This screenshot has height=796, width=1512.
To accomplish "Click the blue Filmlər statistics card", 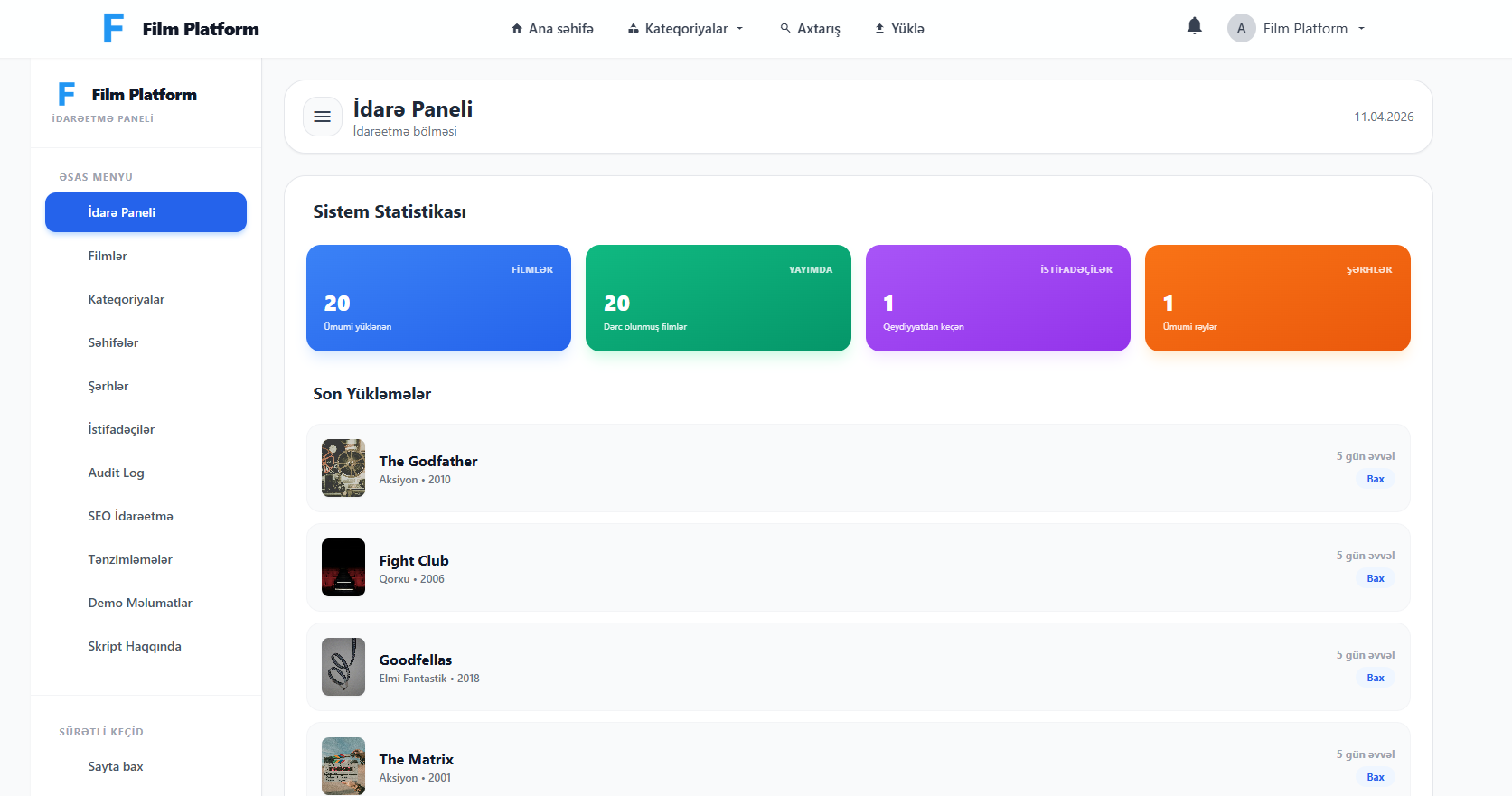I will coord(438,298).
